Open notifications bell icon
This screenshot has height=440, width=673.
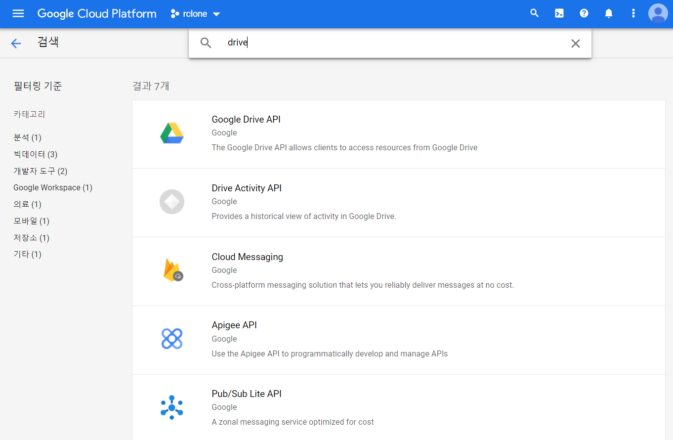tap(608, 14)
